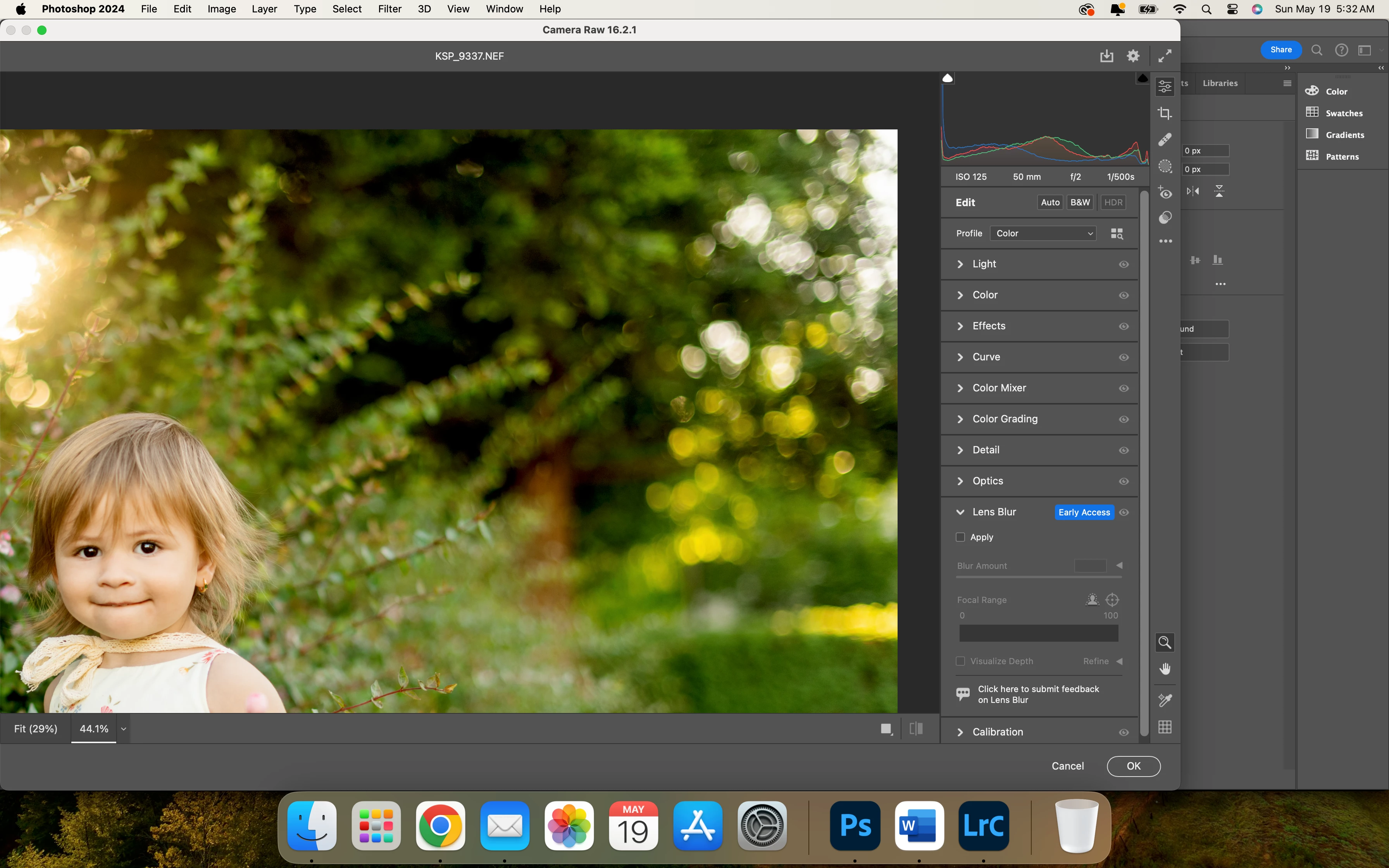Toggle the grid overlay icon

click(x=1165, y=727)
